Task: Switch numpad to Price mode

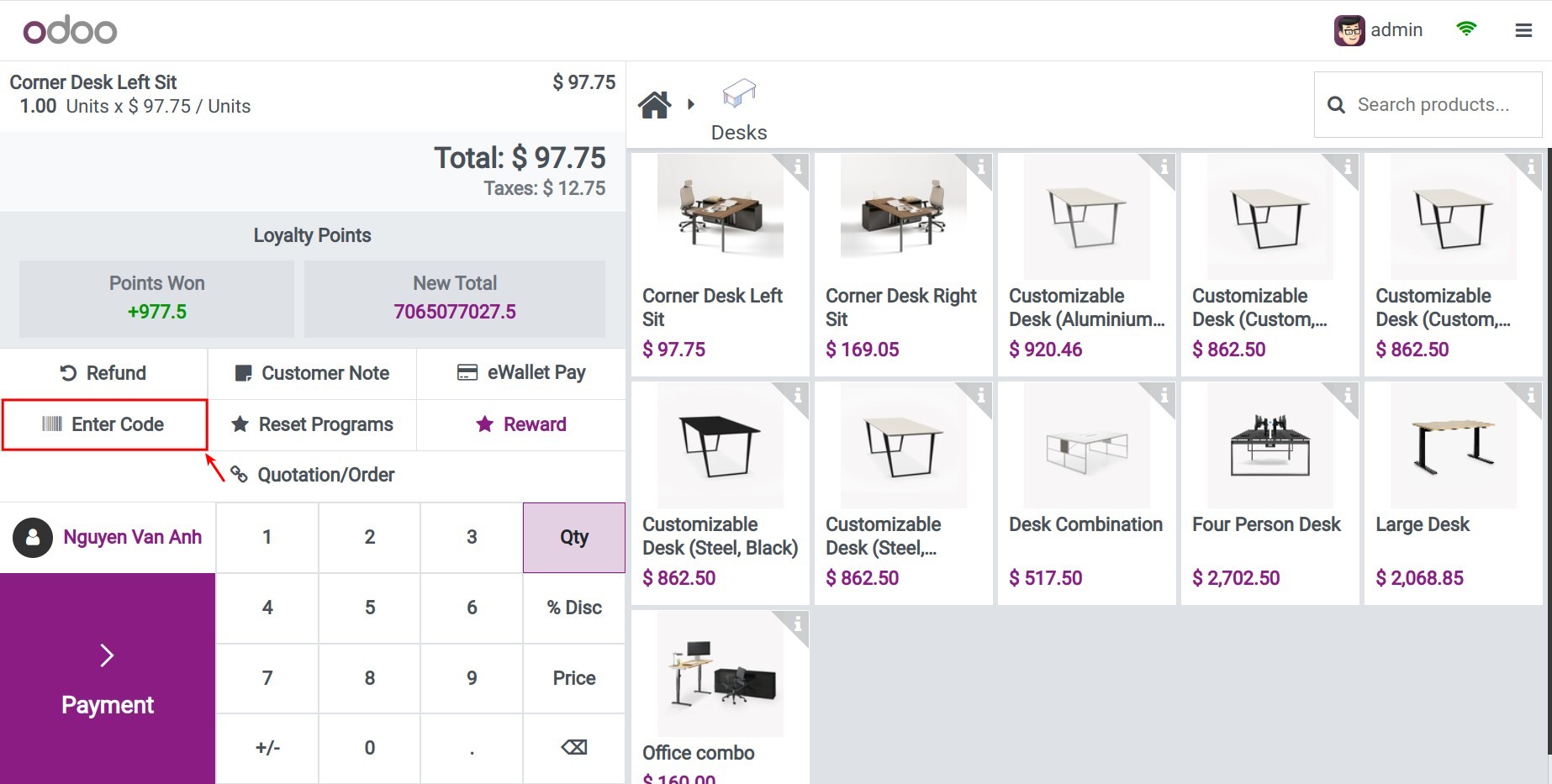Action: [574, 678]
